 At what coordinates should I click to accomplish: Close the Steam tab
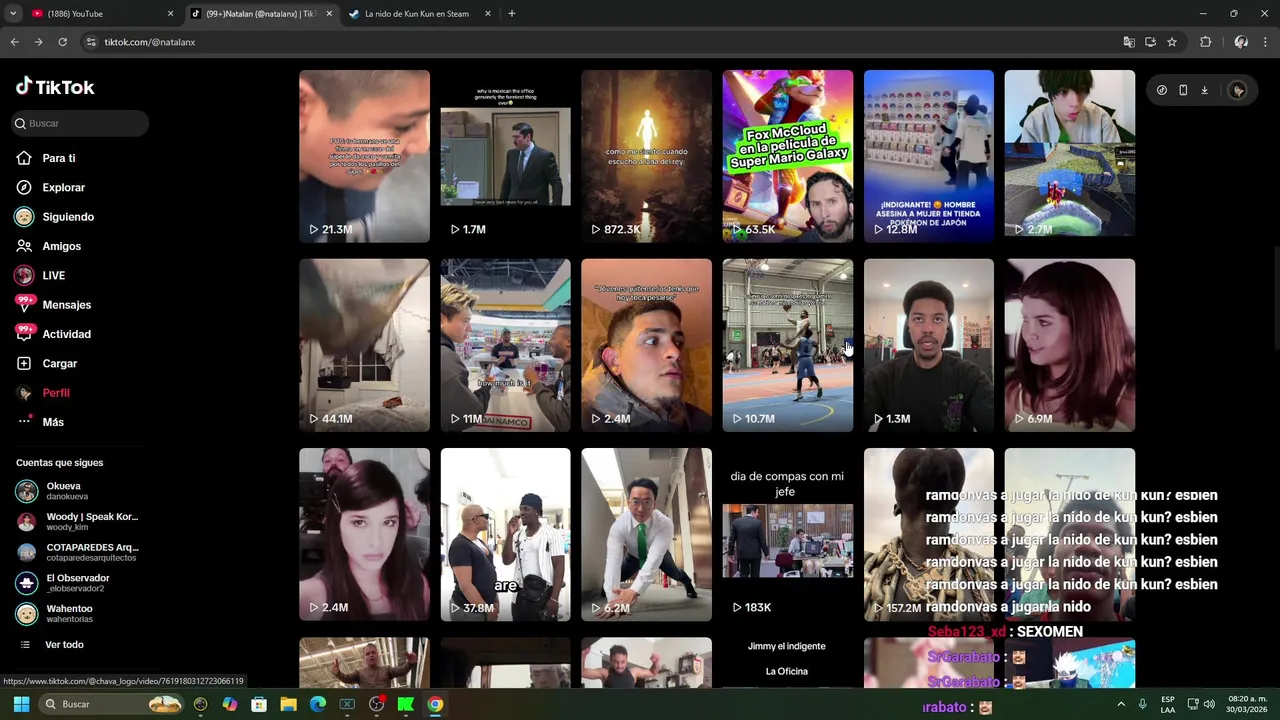pos(488,14)
